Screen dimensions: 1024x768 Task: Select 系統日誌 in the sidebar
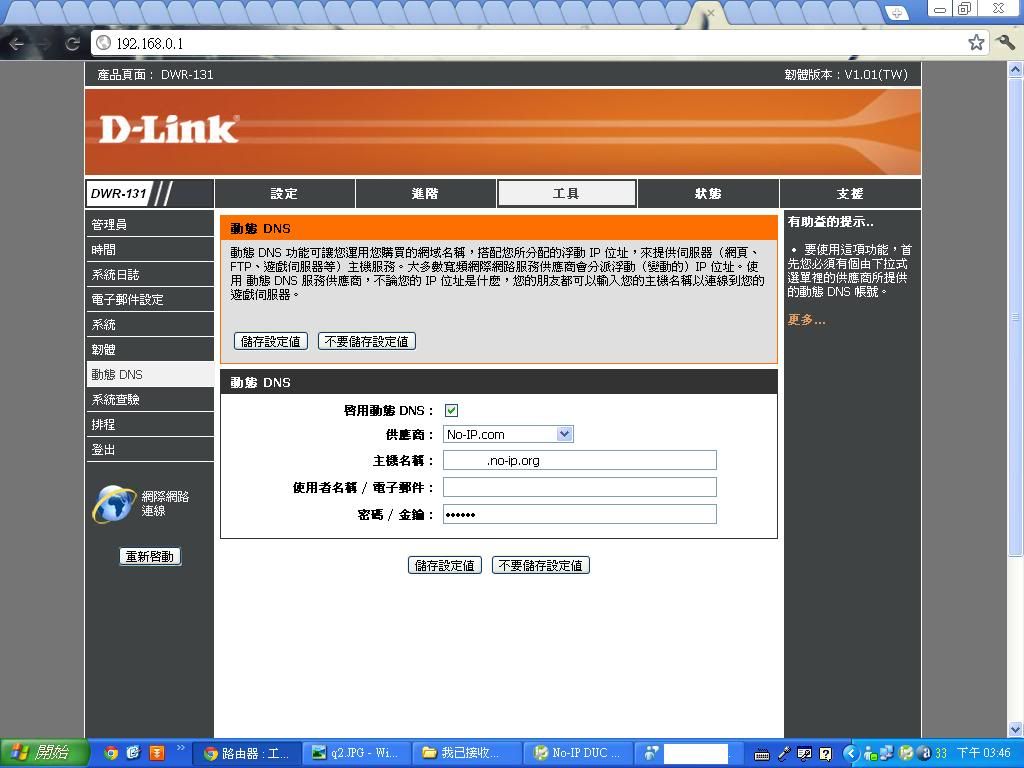[116, 275]
